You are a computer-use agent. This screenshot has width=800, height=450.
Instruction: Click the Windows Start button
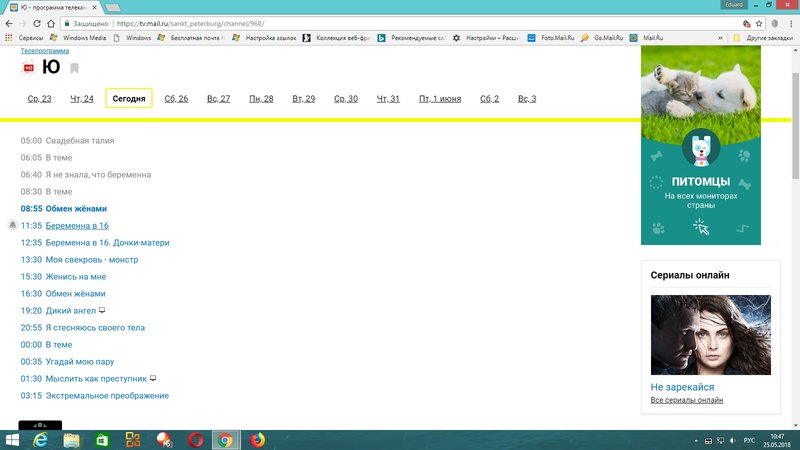[11, 440]
